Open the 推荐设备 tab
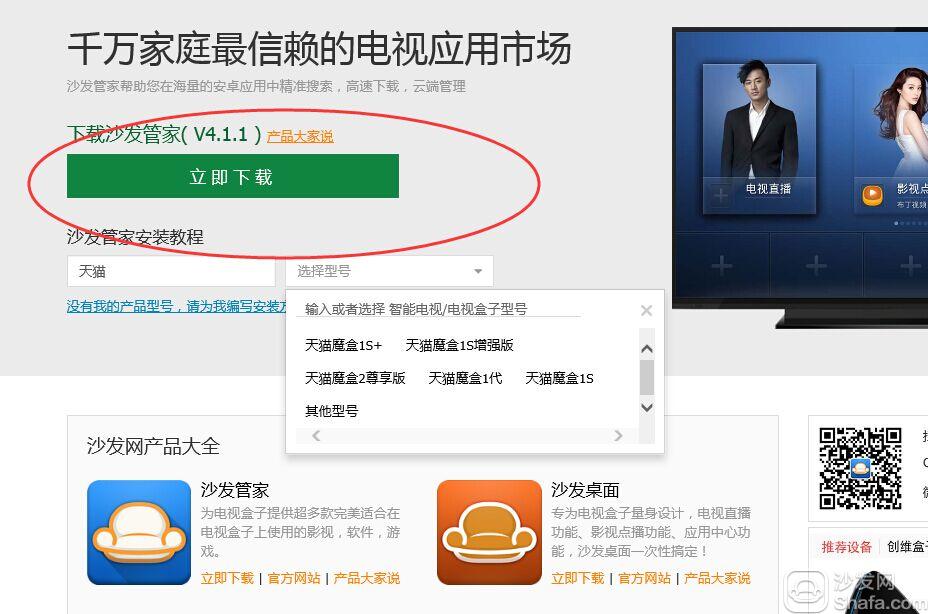This screenshot has width=928, height=614. [x=846, y=547]
